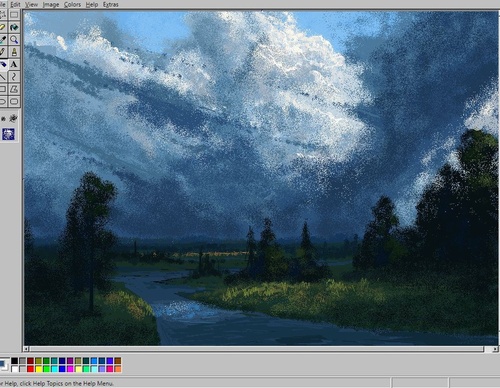This screenshot has width=500, height=388.
Task: Select navy blue from the palette
Action: coord(62,361)
